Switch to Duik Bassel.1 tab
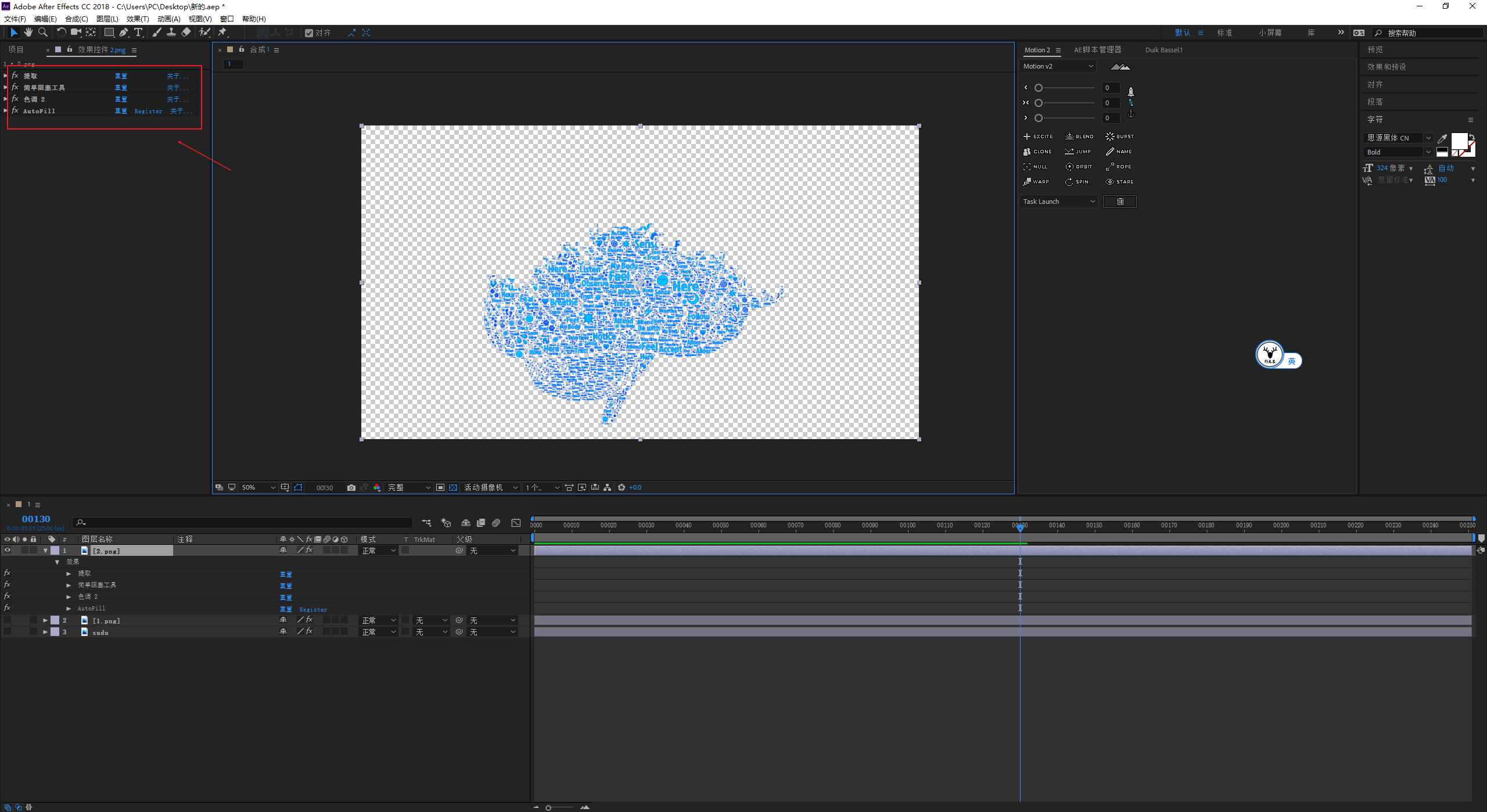Screen dimensions: 1487x812 (x=1164, y=50)
